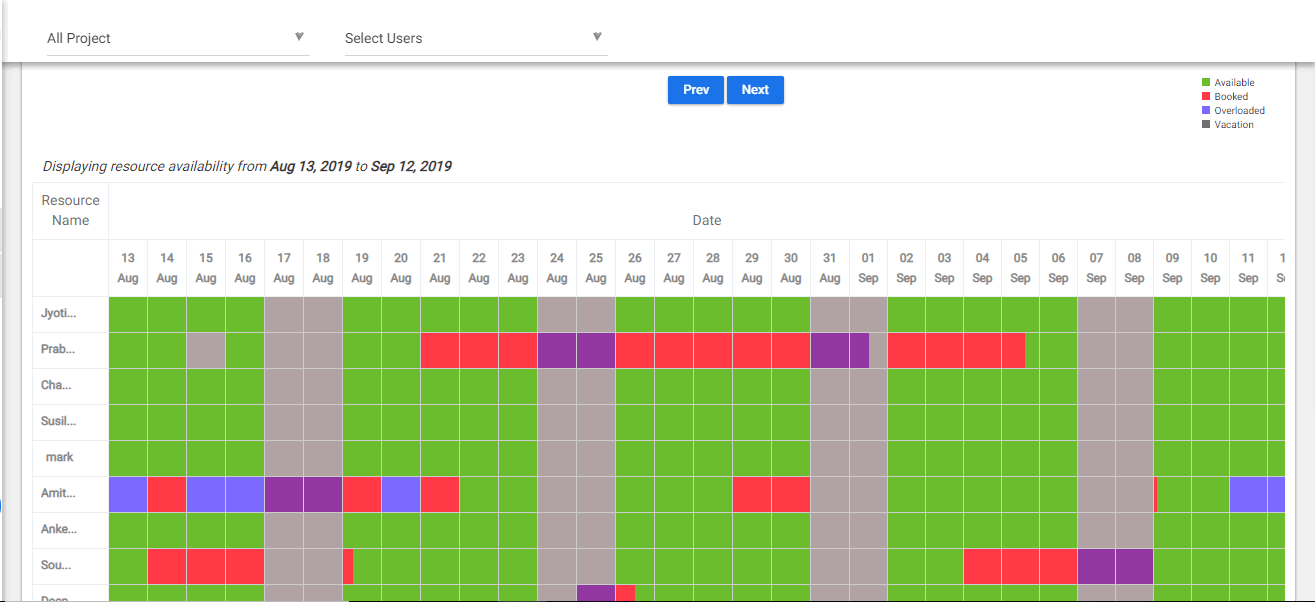Click the green Available legend swatch
This screenshot has width=1315, height=602.
pyautogui.click(x=1206, y=83)
